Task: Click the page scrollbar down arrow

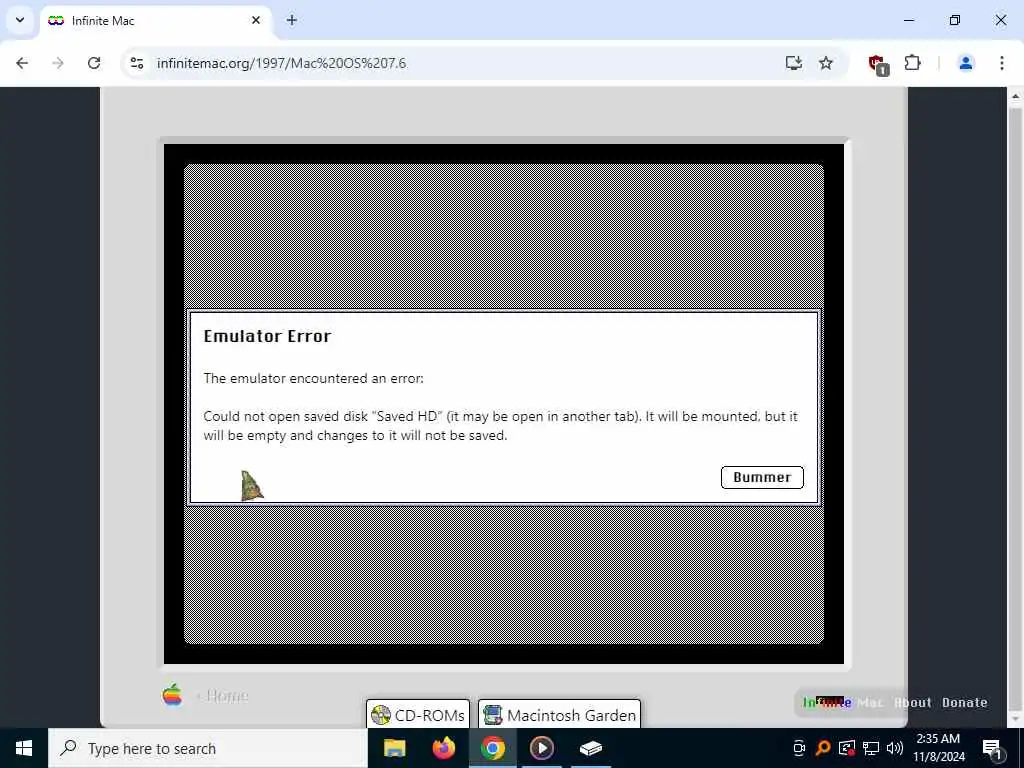Action: pyautogui.click(x=1015, y=719)
